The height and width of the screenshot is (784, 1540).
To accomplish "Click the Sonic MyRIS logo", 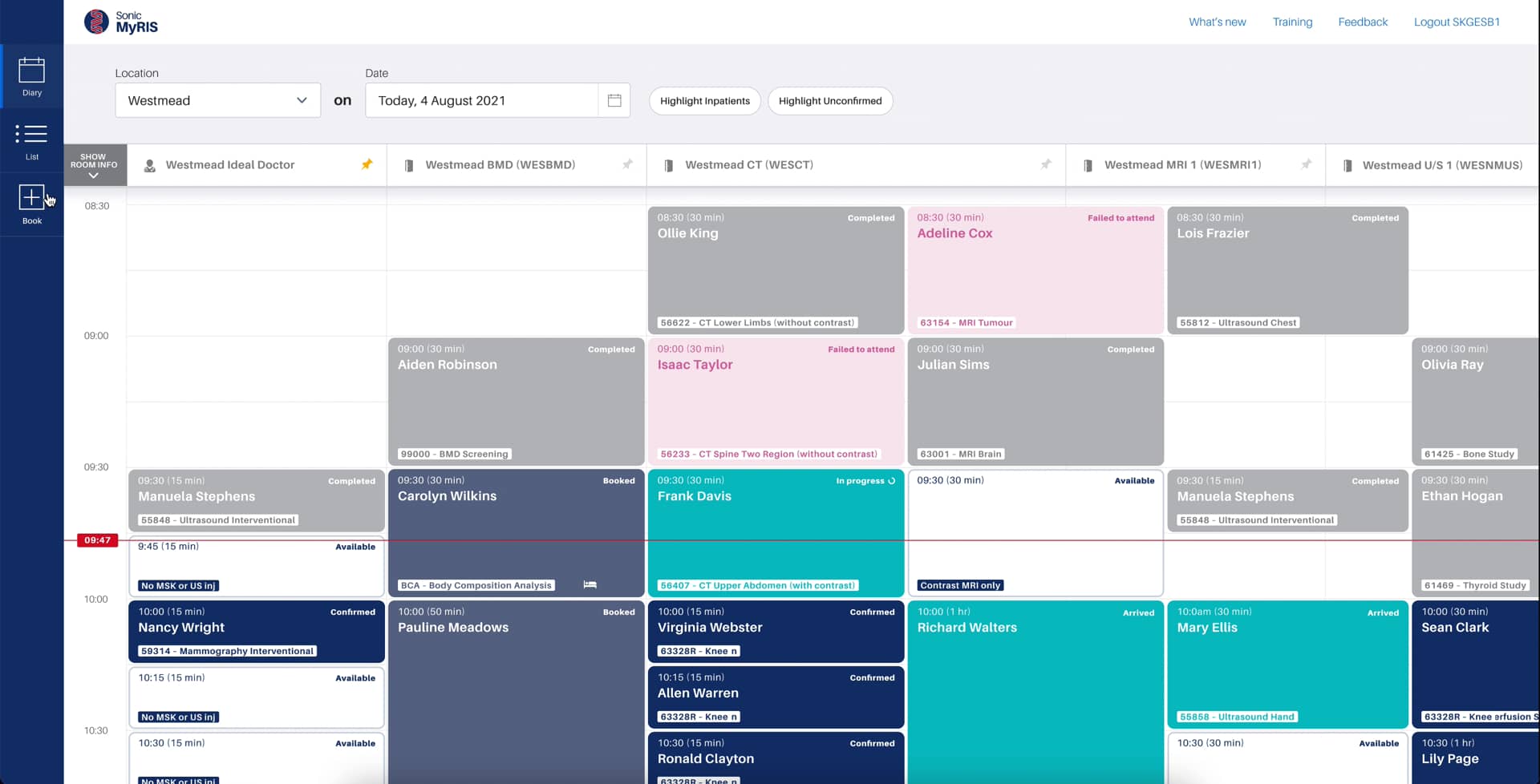I will coord(121,22).
